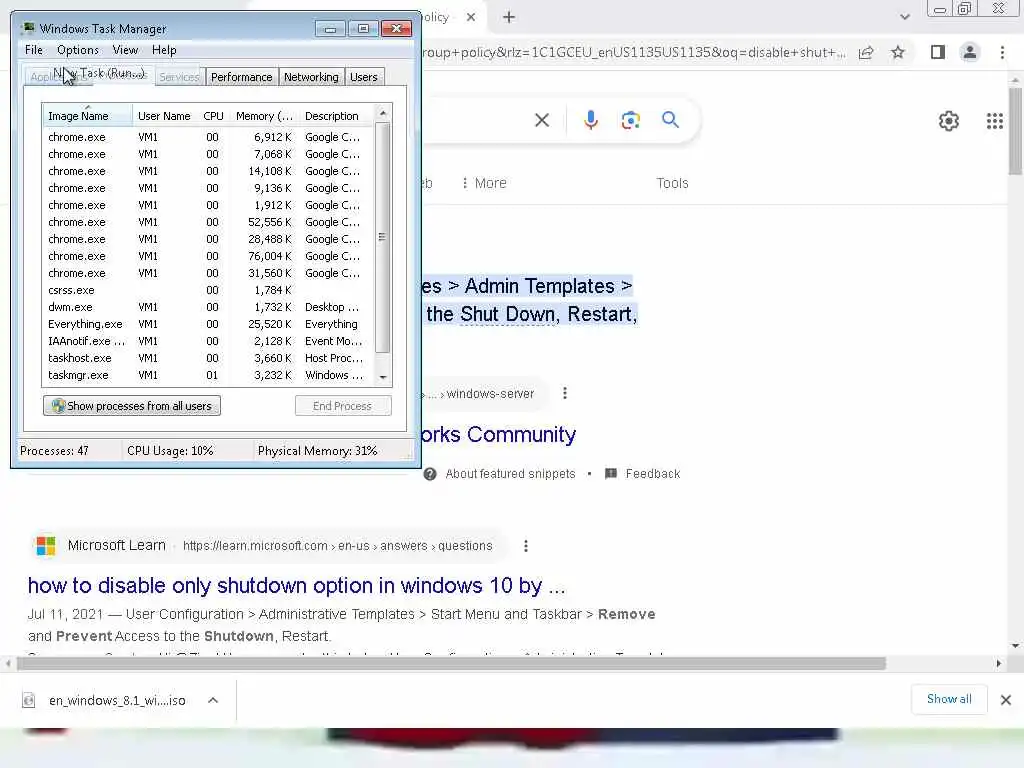Switch to the Services tab
The height and width of the screenshot is (768, 1024).
click(x=179, y=77)
